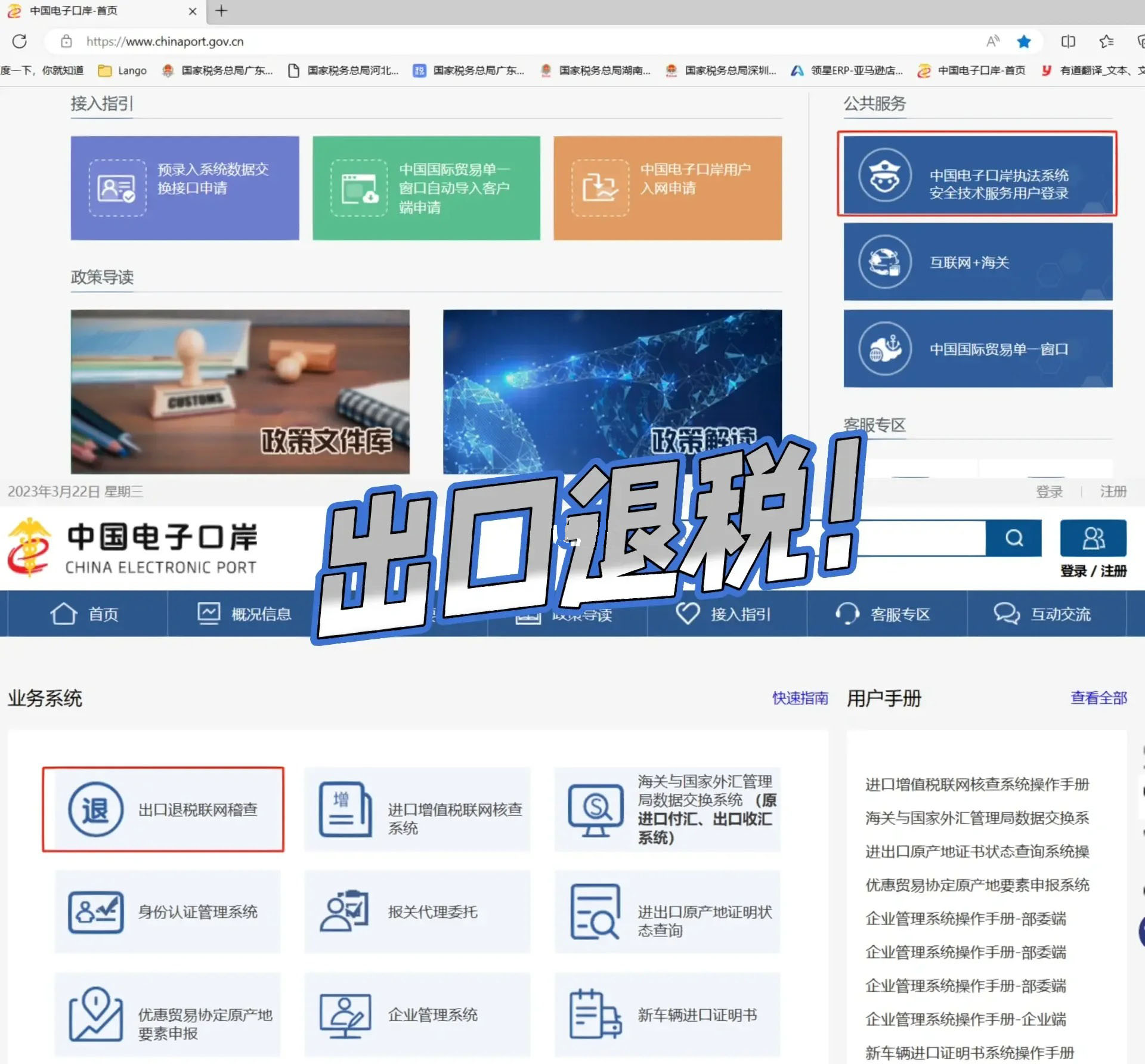This screenshot has width=1145, height=1064.
Task: Open a new browser tab with plus
Action: (221, 11)
